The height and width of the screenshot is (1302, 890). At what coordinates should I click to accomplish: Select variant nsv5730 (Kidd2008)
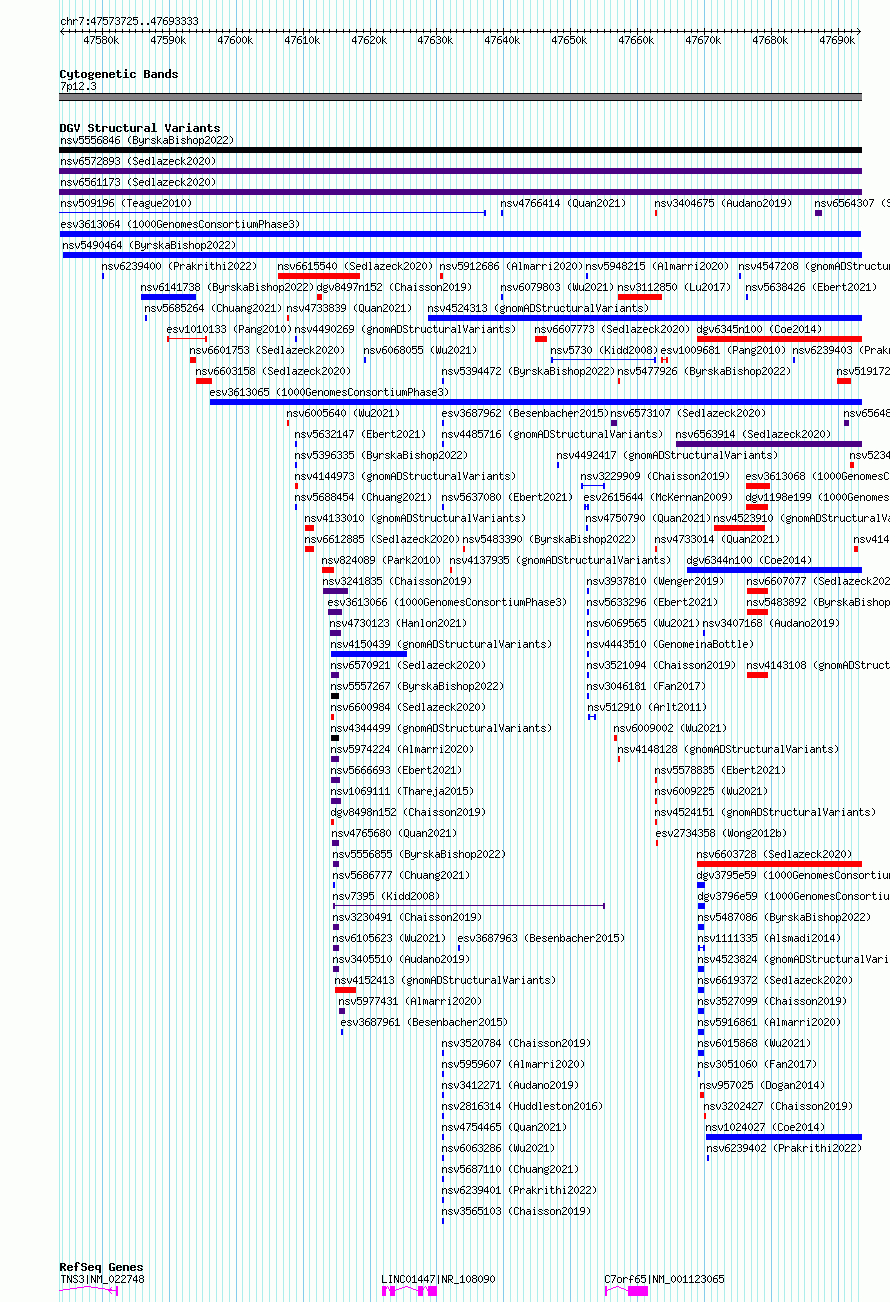(604, 350)
